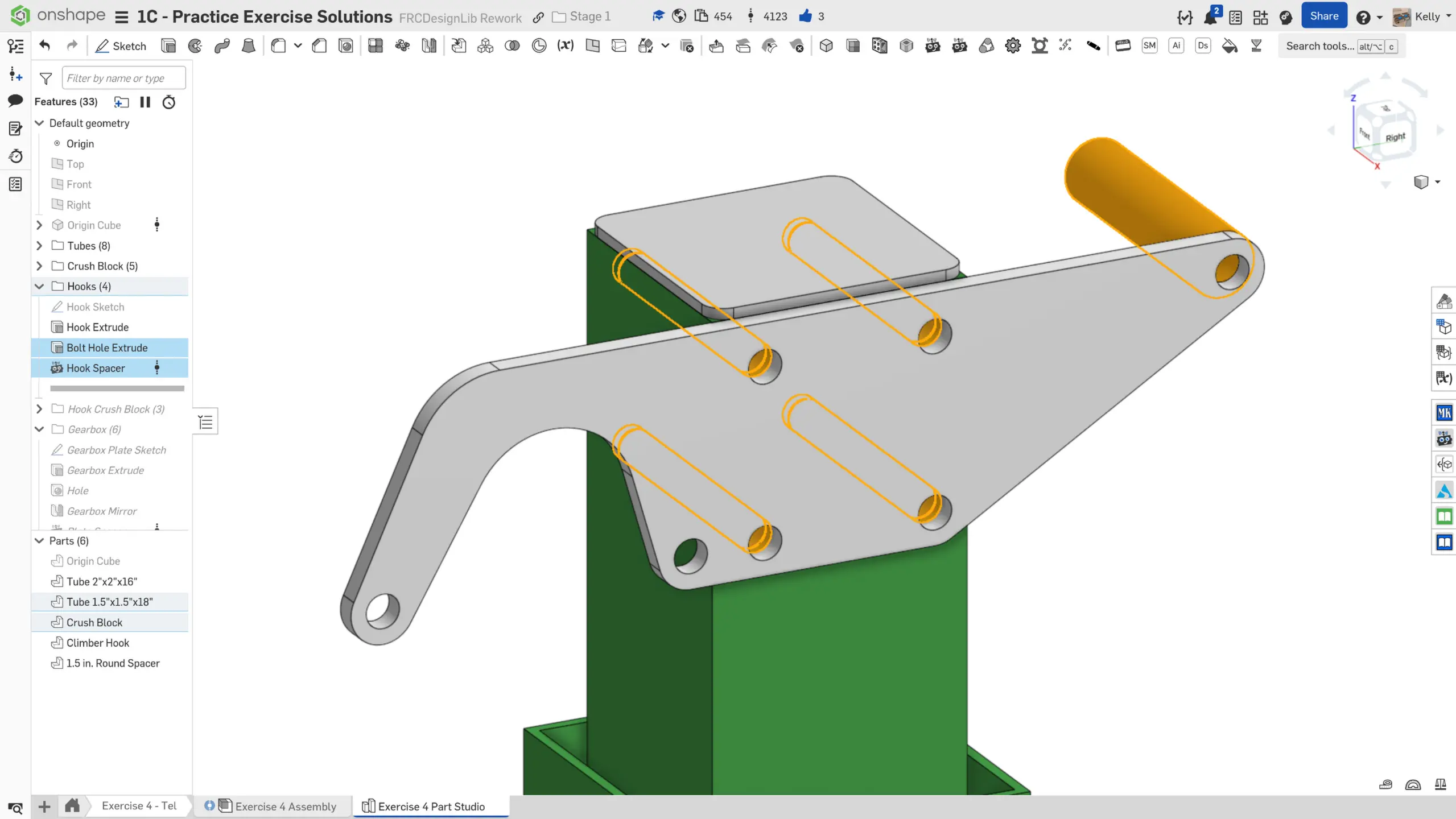Screen dimensions: 1456x819
Task: Select the Extrude tool icon
Action: [x=168, y=46]
